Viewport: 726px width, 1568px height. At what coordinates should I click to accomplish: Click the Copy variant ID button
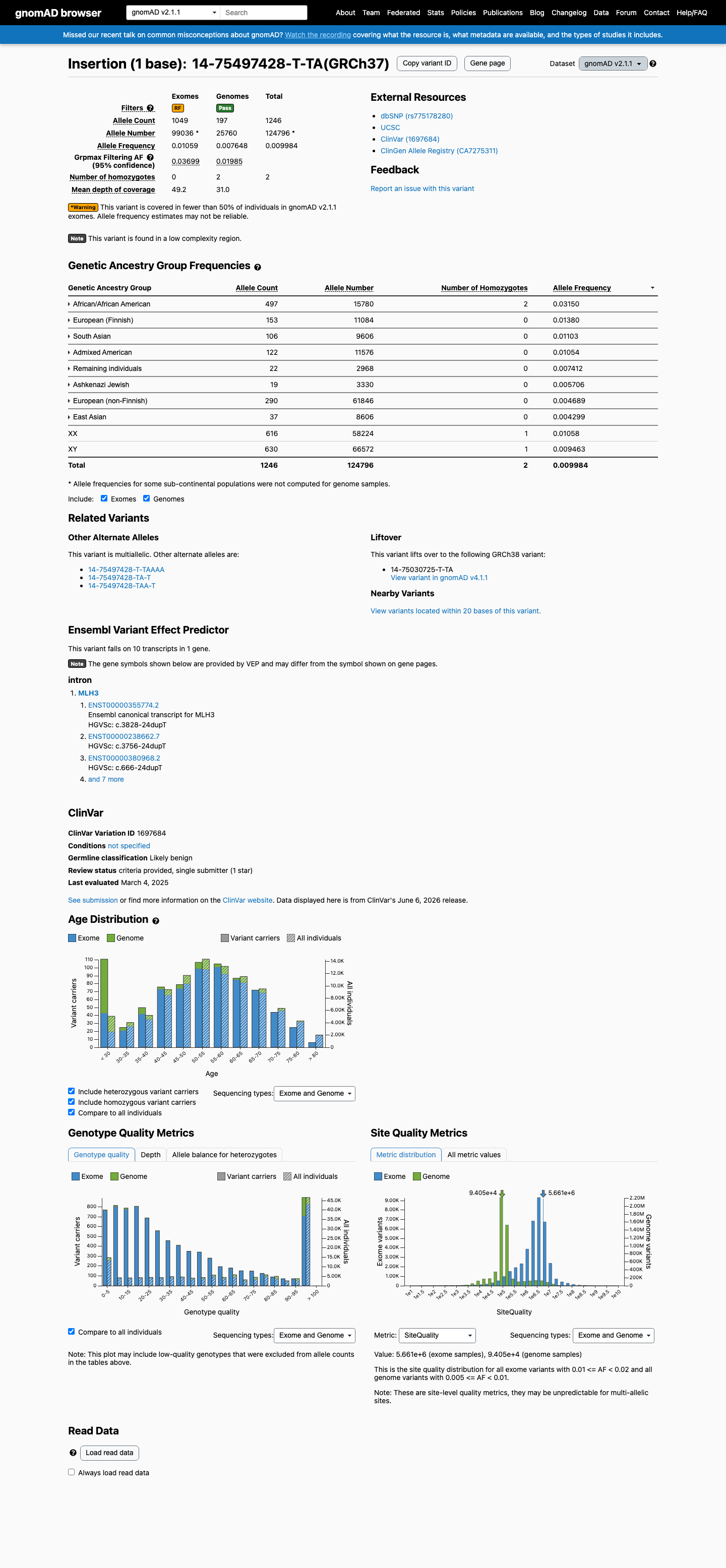(x=427, y=64)
